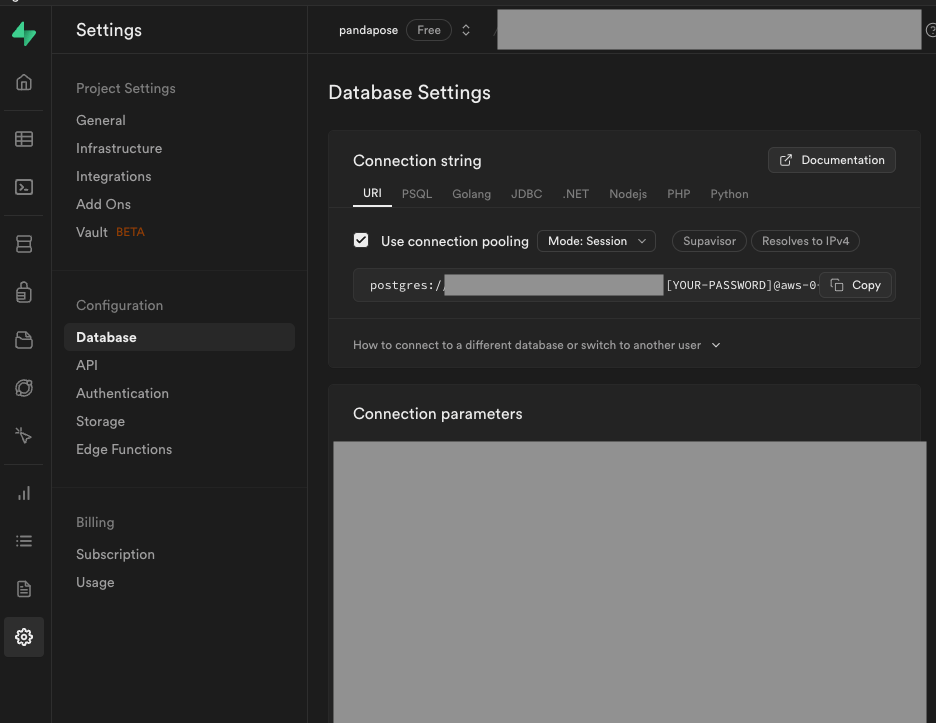Viewport: 936px width, 723px height.
Task: Open the Authentication lock icon
Action: point(24,292)
